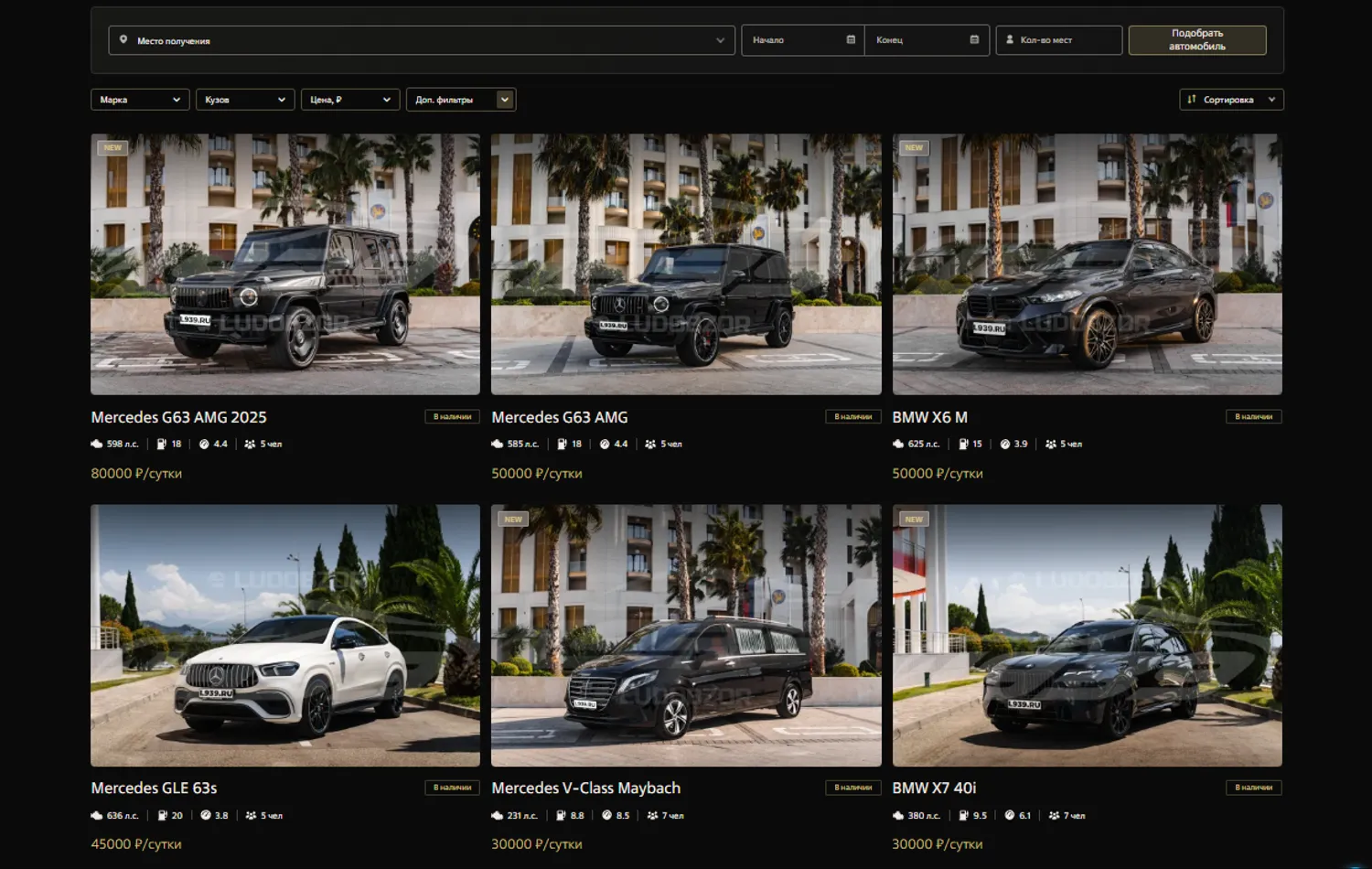Screen dimensions: 1372x869
Task: Click the calendar icon in the Начало field
Action: coord(851,40)
